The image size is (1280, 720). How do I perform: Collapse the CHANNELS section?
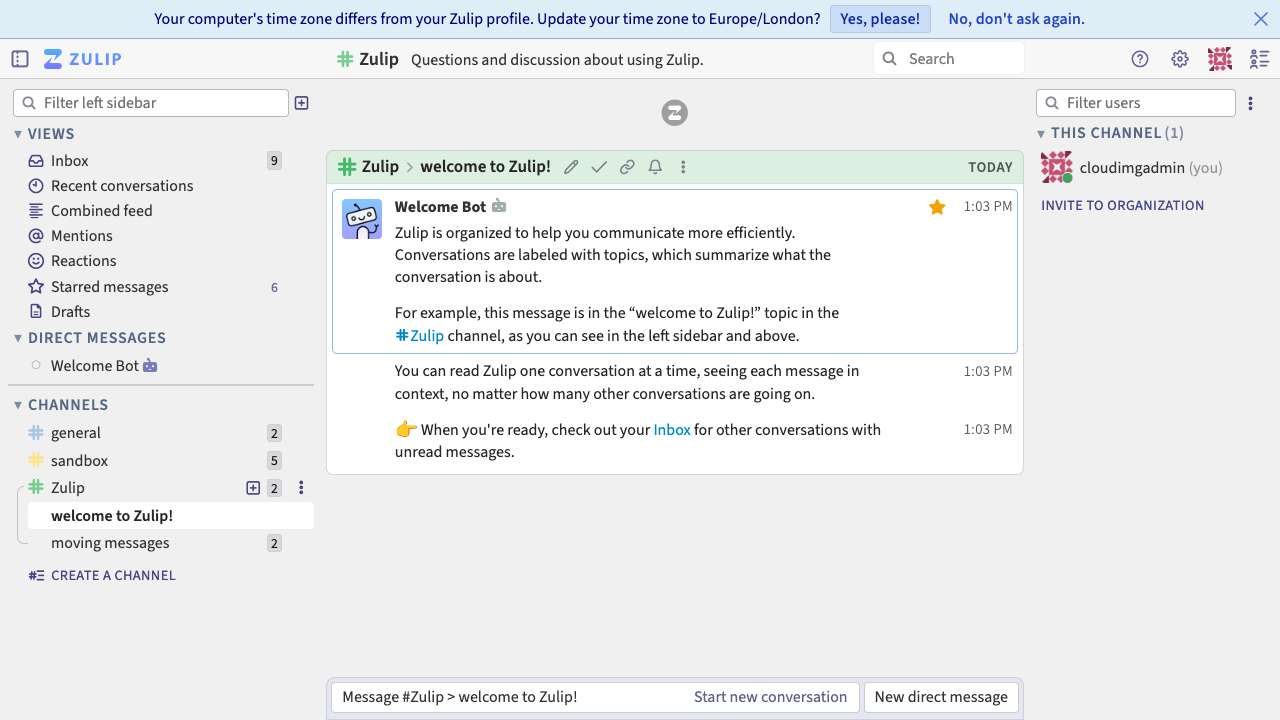pyautogui.click(x=61, y=405)
